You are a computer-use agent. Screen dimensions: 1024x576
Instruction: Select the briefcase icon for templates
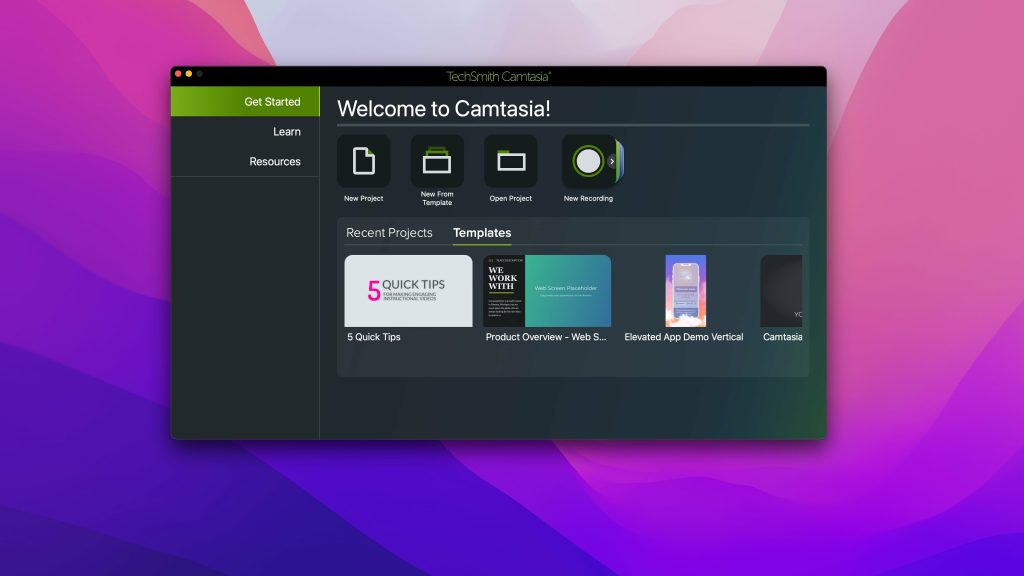click(436, 160)
